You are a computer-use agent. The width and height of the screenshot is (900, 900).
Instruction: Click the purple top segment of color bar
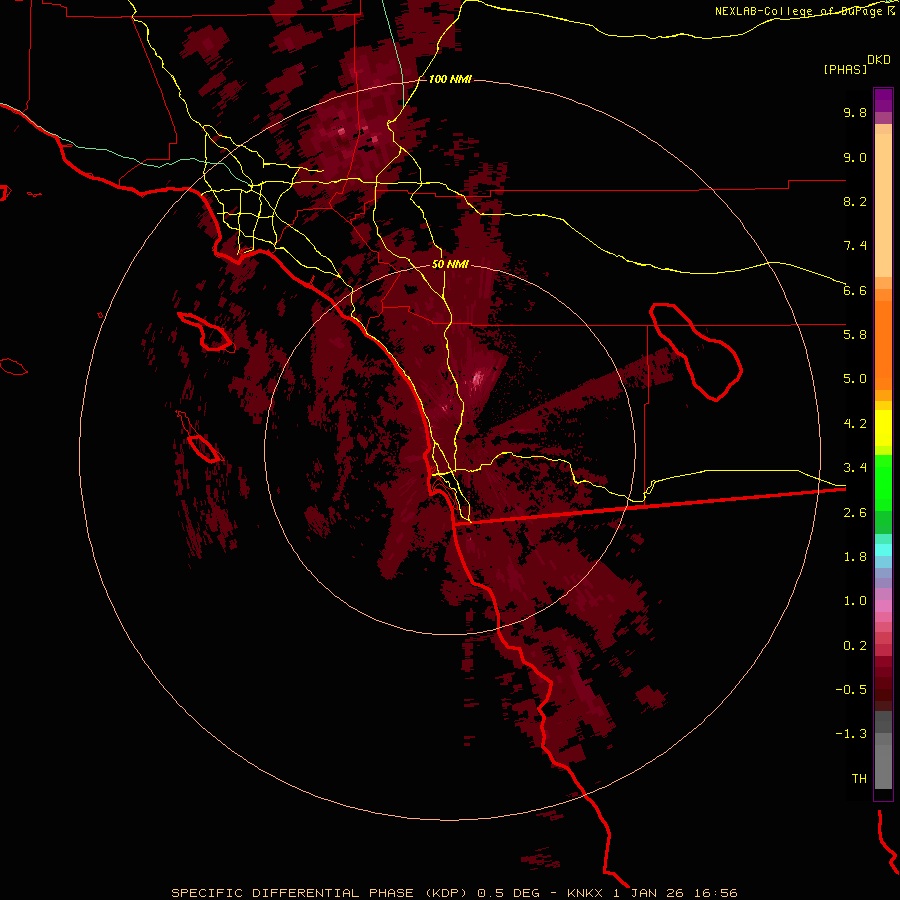click(883, 100)
